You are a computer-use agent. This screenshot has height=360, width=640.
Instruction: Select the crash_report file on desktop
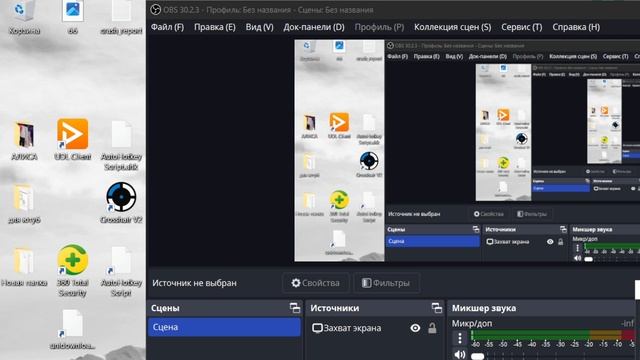point(121,16)
